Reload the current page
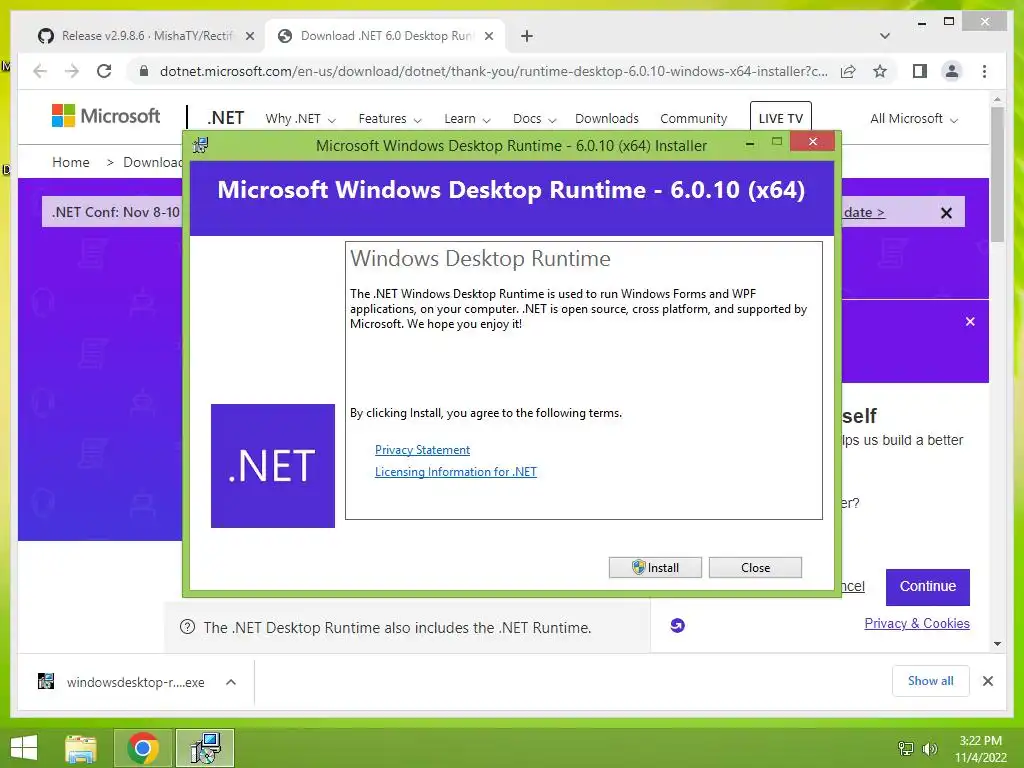 click(104, 71)
